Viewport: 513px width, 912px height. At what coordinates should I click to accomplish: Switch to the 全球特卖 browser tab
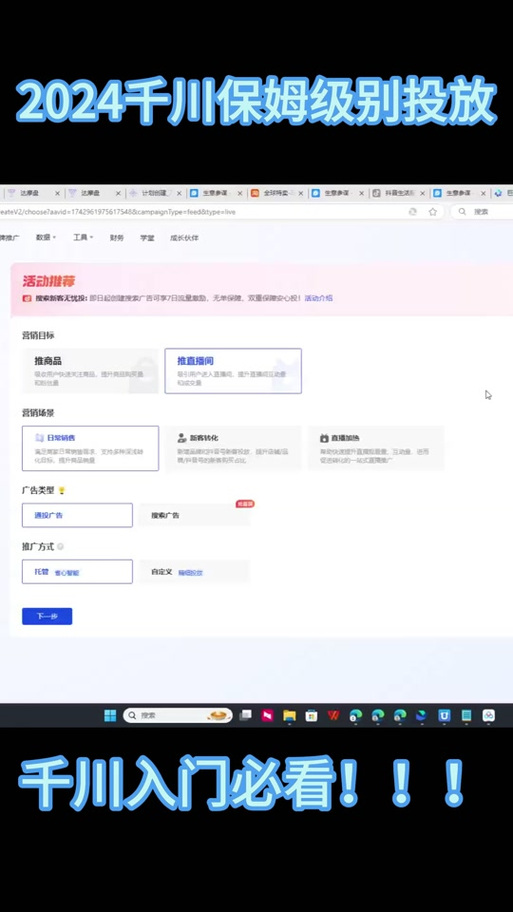[277, 193]
